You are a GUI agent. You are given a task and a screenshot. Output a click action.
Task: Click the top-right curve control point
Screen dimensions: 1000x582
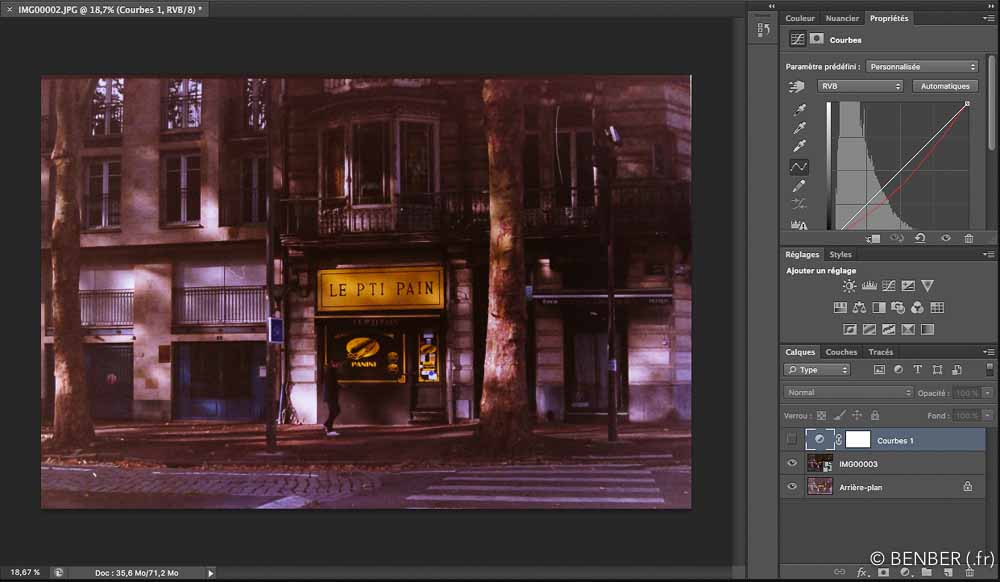(967, 104)
